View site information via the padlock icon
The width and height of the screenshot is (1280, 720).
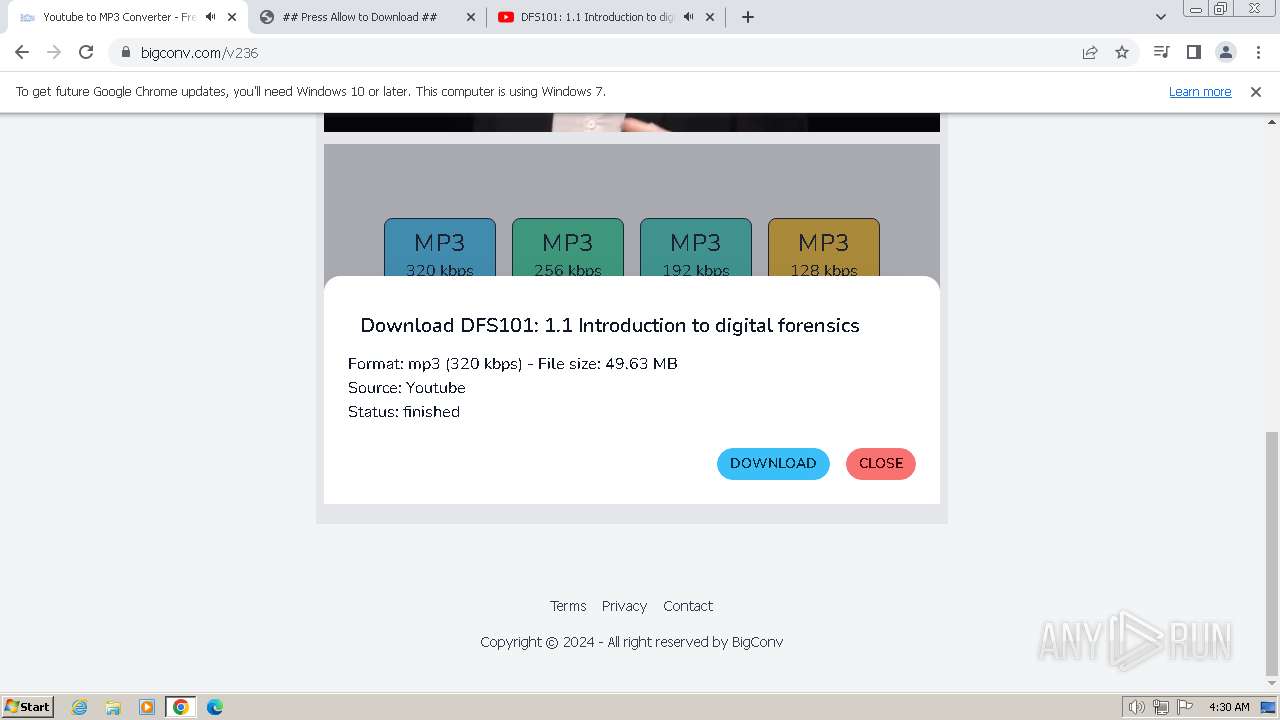coord(125,52)
